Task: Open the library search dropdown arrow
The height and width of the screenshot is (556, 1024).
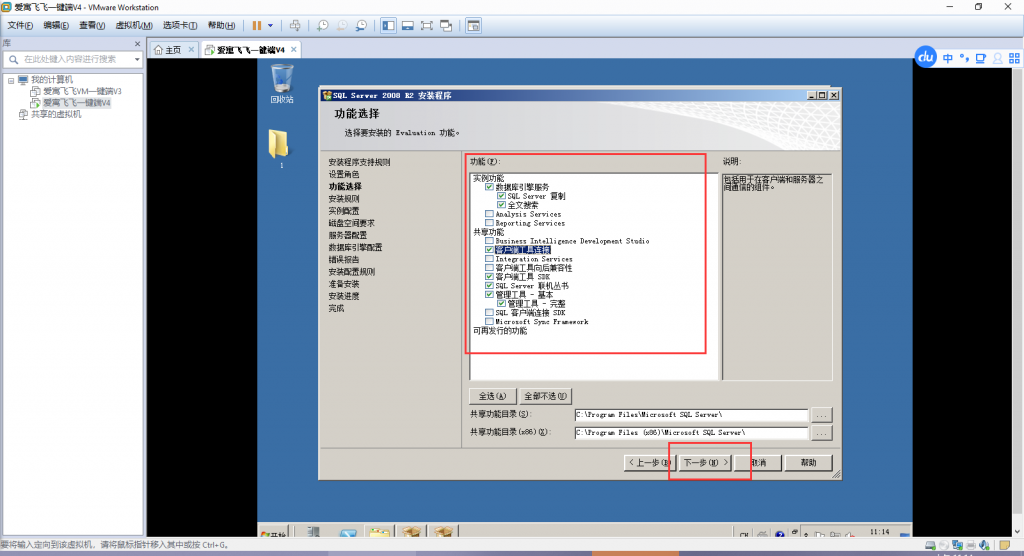Action: (137, 59)
